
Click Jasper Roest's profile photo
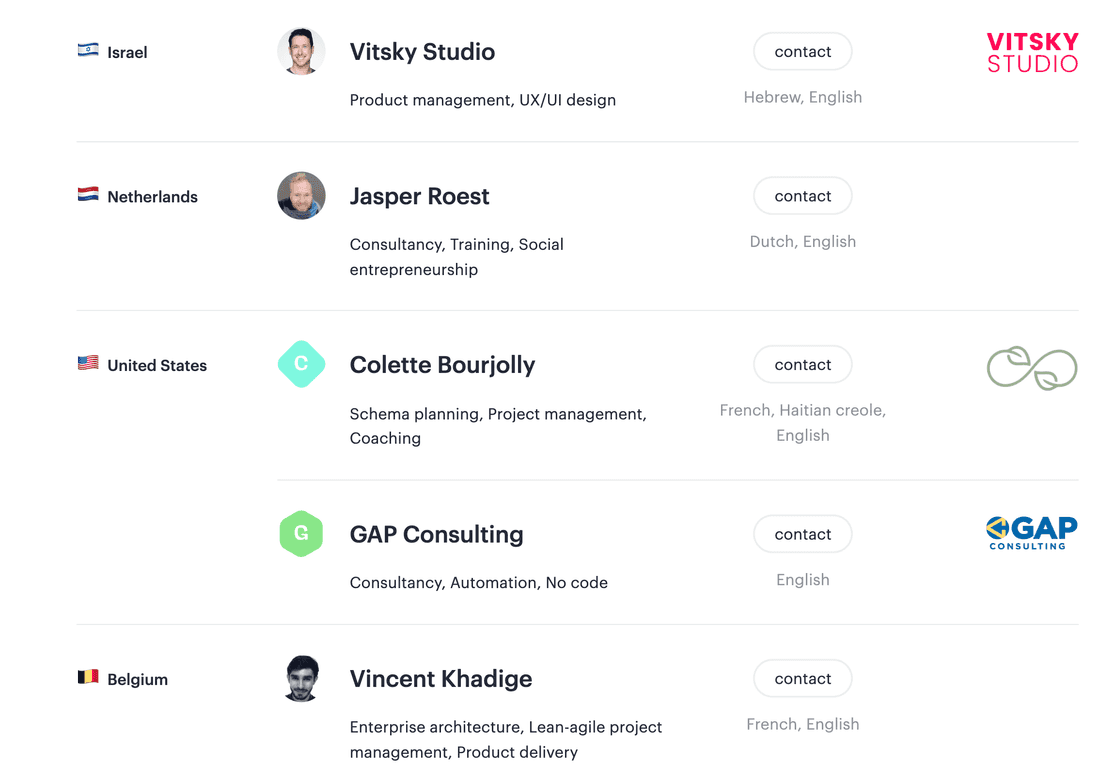(301, 196)
